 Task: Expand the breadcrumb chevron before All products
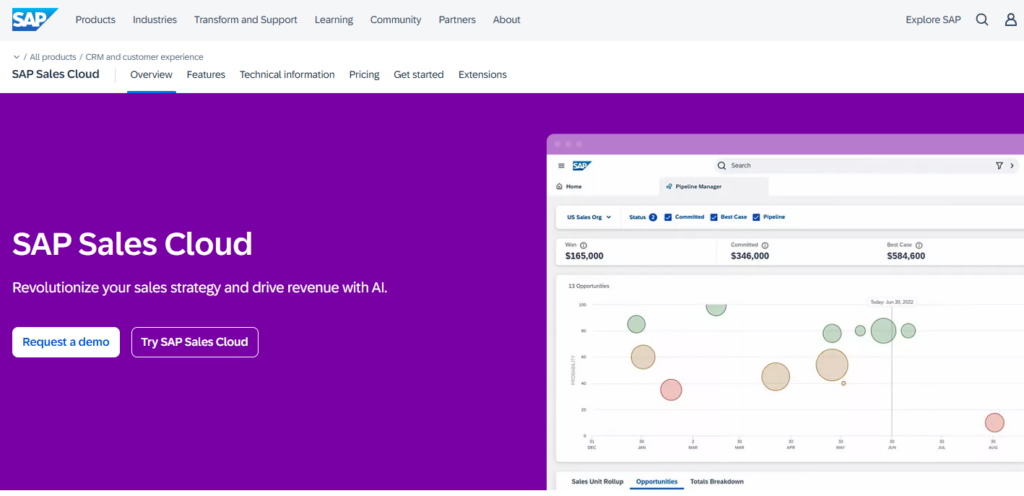click(16, 57)
